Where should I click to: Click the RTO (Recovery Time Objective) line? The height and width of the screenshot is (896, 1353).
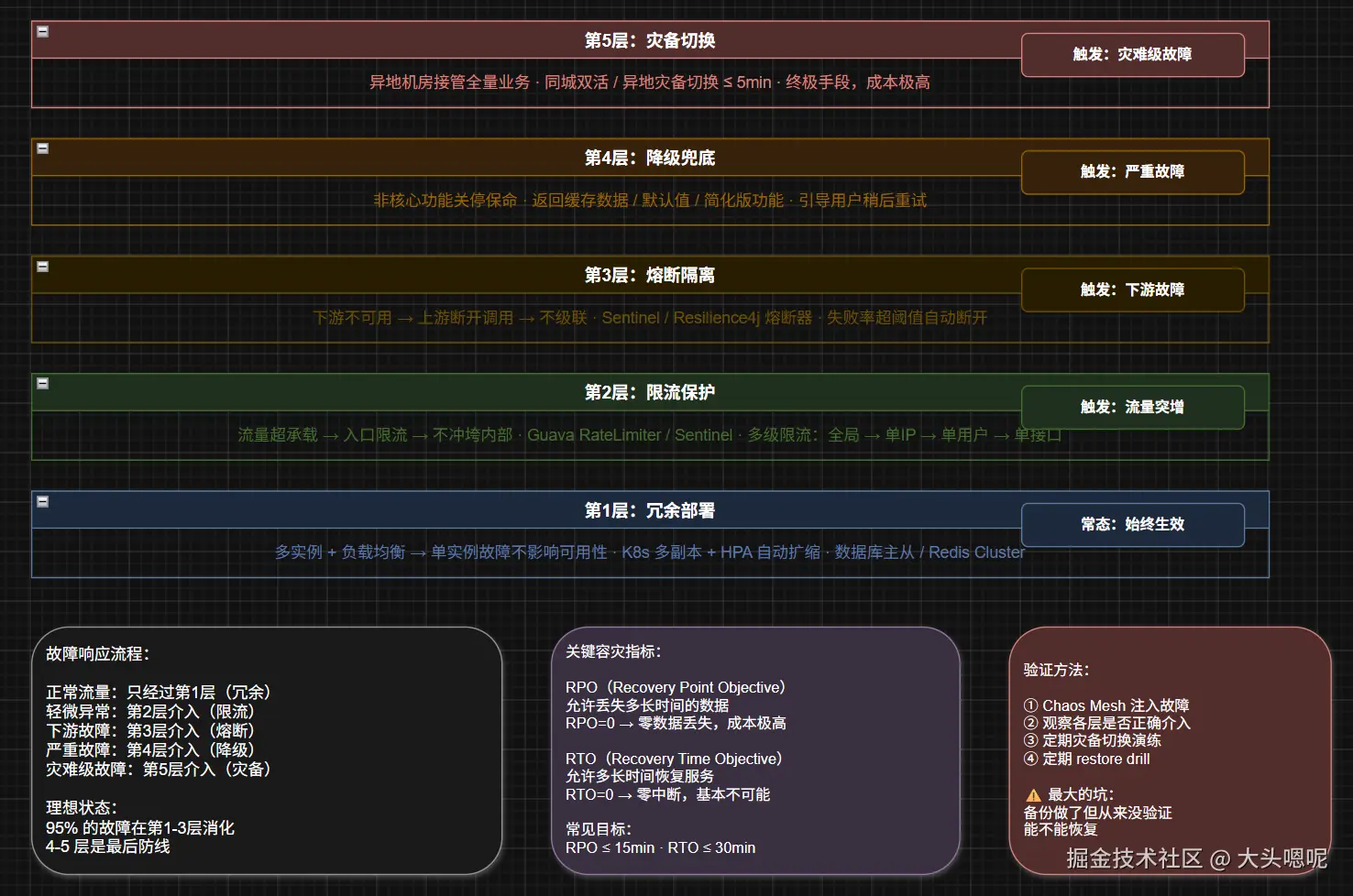[676, 759]
